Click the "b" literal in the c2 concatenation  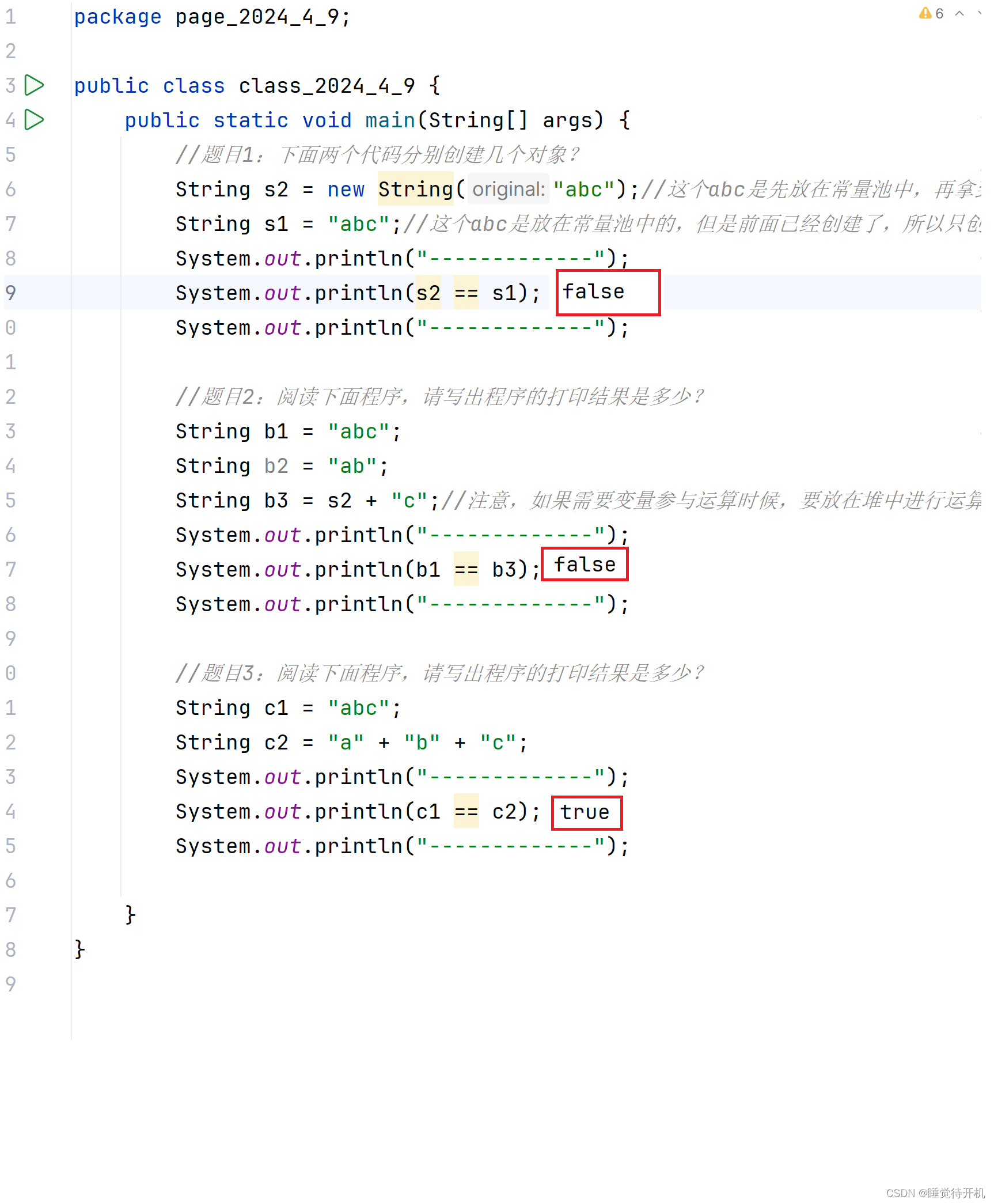coord(422,743)
